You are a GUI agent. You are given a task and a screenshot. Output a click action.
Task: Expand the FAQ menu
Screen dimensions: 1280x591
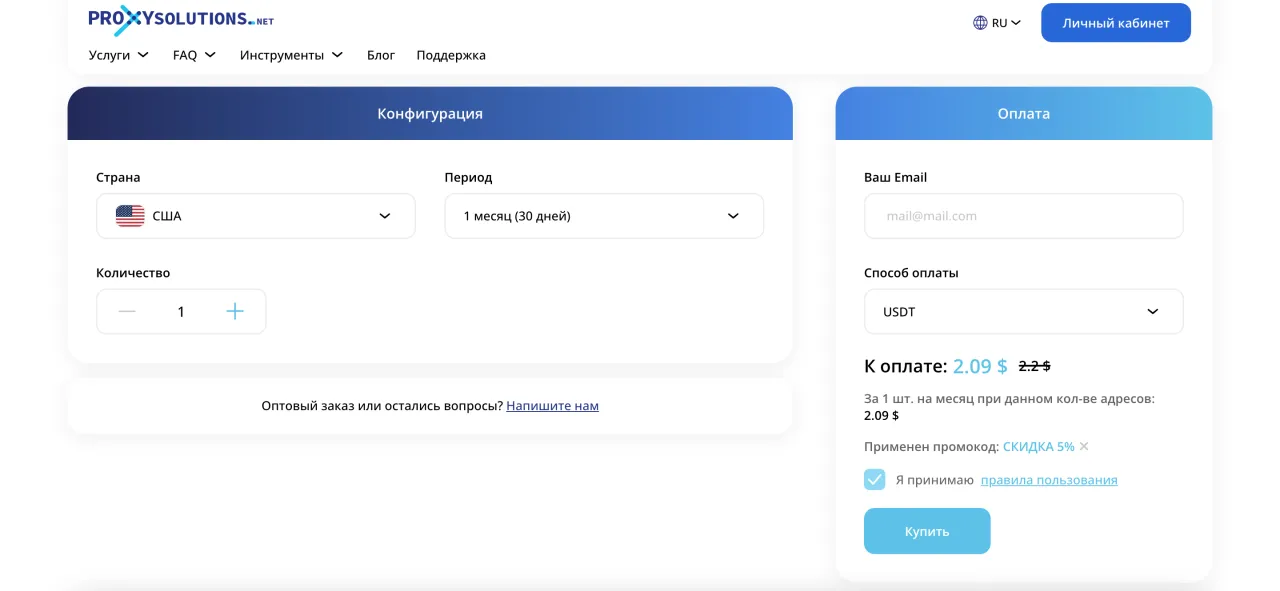[194, 55]
